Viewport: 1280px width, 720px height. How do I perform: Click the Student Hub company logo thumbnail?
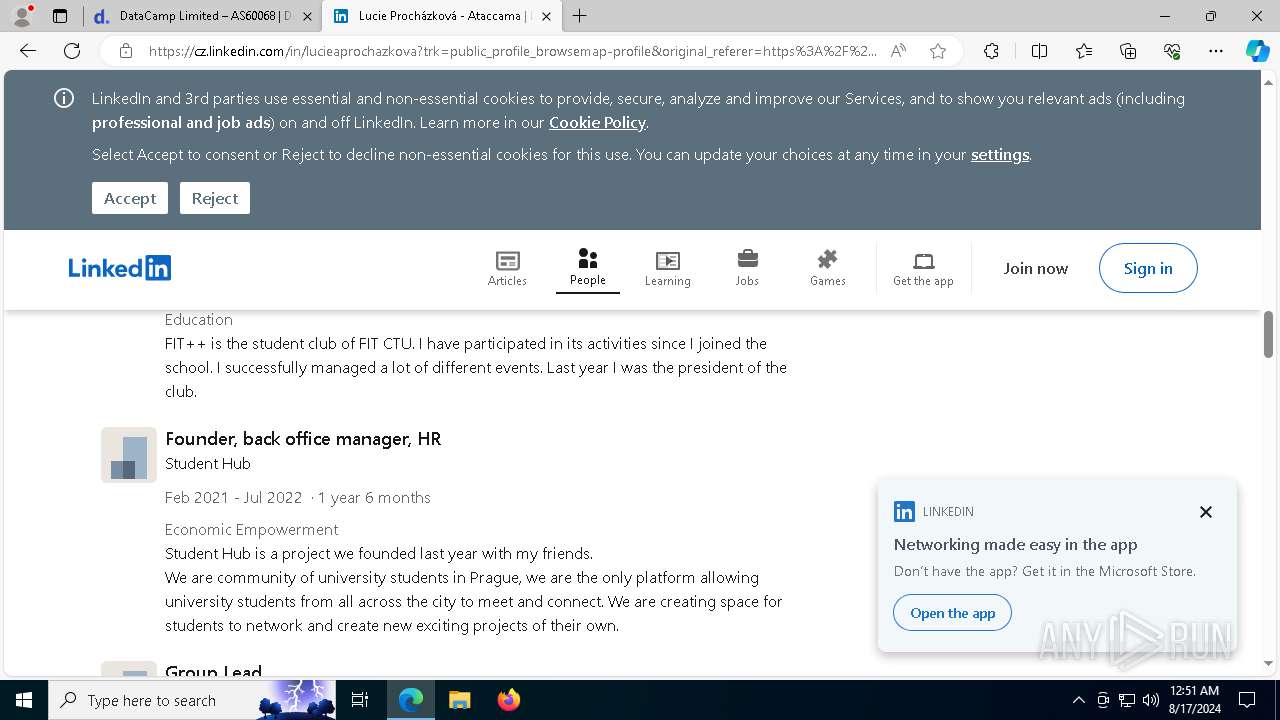click(x=129, y=455)
